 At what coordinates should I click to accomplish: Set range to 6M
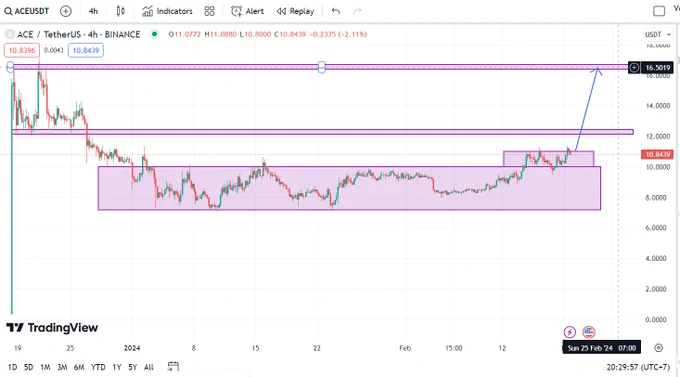[79, 367]
